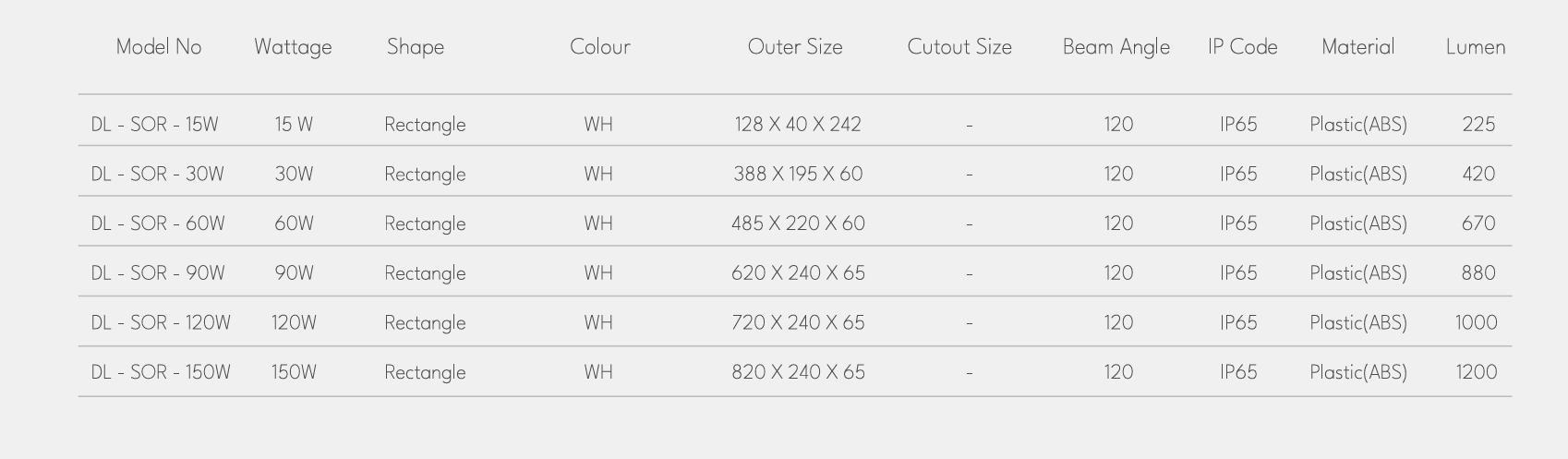The height and width of the screenshot is (459, 1568).
Task: Select model DL - SOR - 90W
Action: [x=158, y=273]
